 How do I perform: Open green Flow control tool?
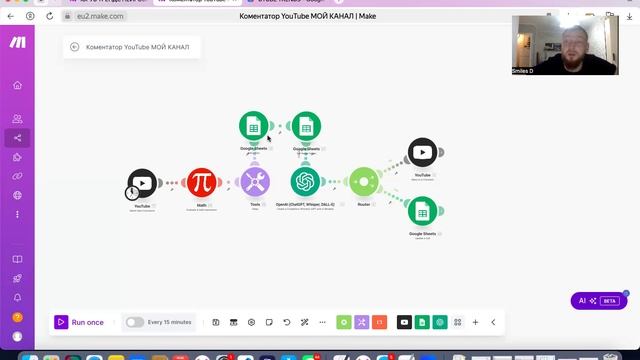(344, 322)
